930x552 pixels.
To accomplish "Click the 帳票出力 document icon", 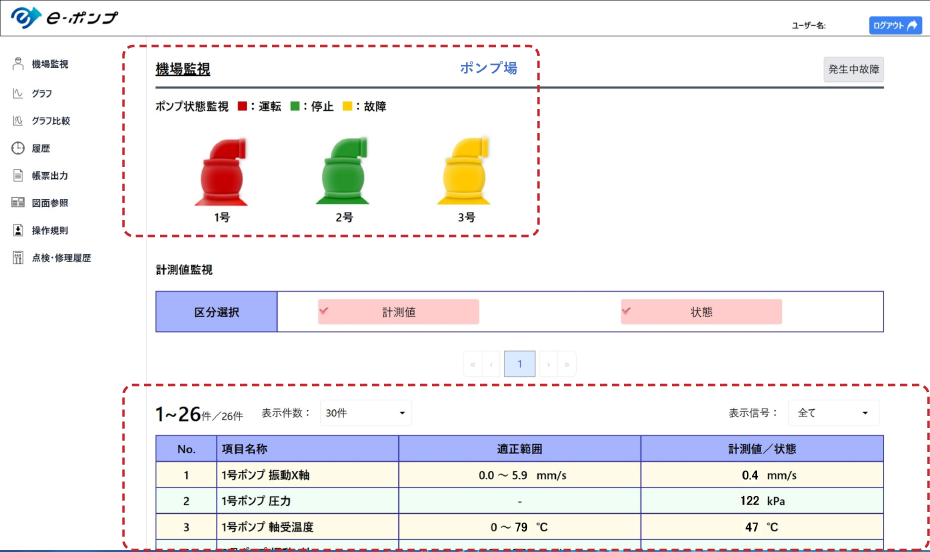I will click(x=18, y=175).
